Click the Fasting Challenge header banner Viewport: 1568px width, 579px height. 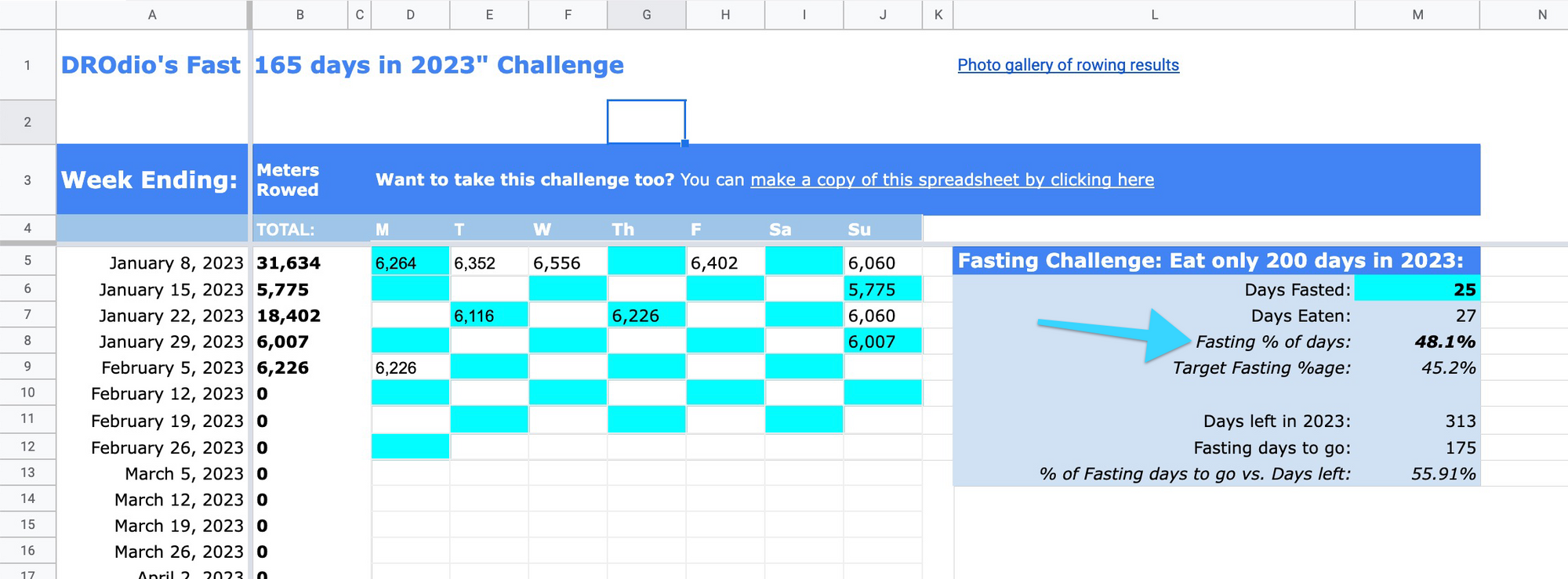(1216, 261)
